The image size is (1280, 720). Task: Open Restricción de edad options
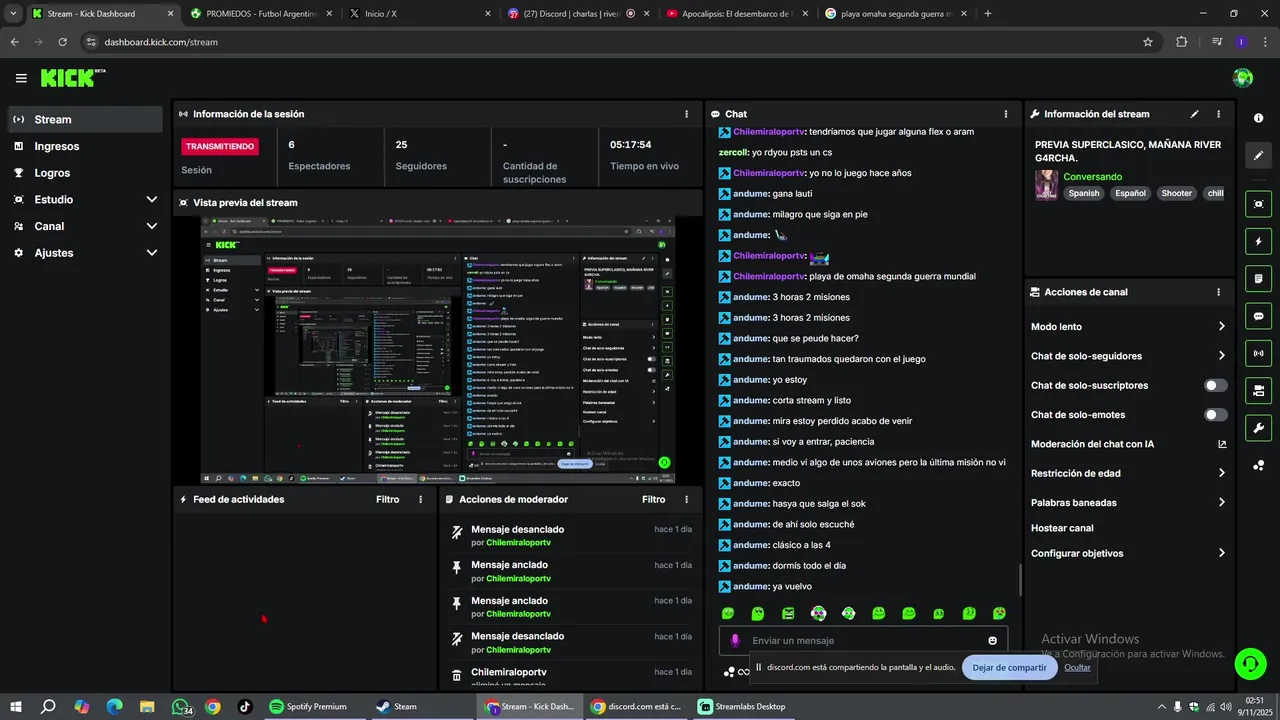click(1128, 473)
